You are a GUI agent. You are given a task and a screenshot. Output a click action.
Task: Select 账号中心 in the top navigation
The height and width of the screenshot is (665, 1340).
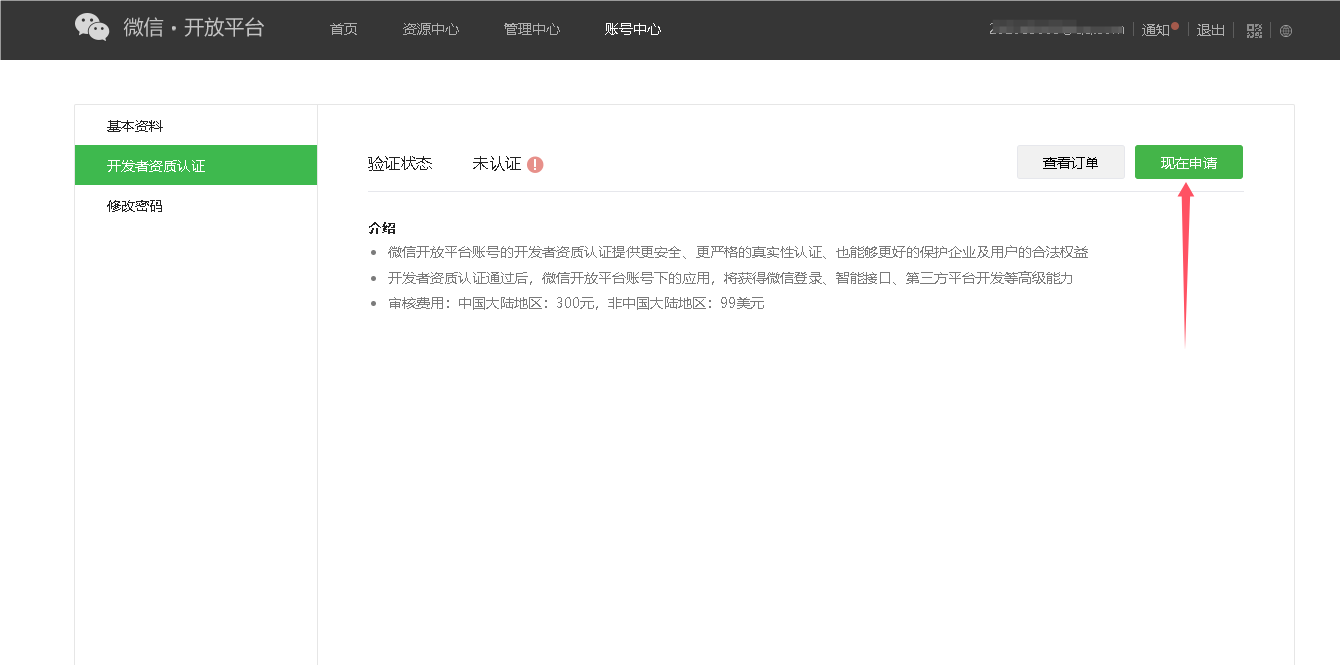[633, 29]
